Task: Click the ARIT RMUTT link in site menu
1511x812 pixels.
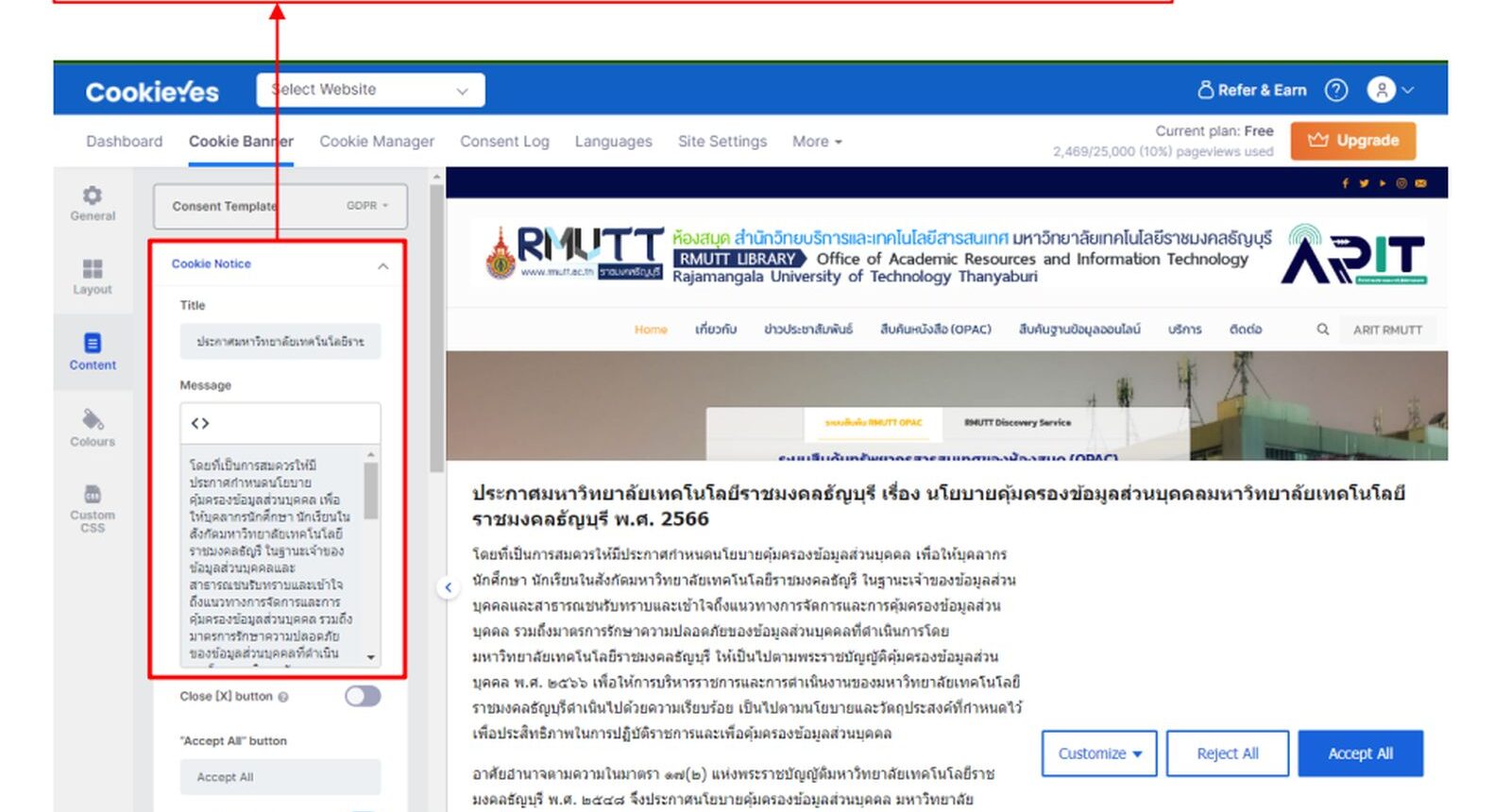Action: (x=1387, y=330)
